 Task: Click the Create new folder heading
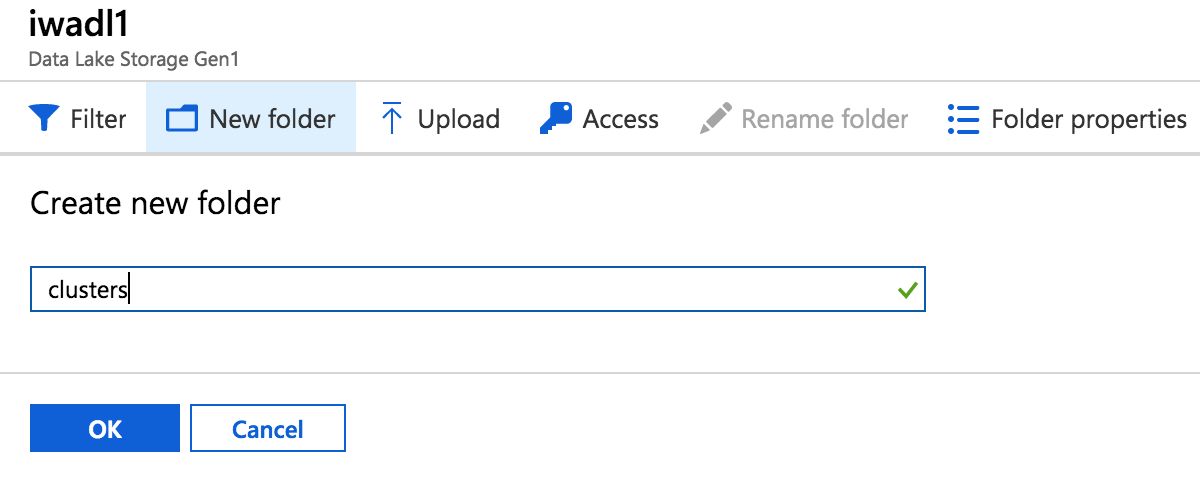(155, 203)
